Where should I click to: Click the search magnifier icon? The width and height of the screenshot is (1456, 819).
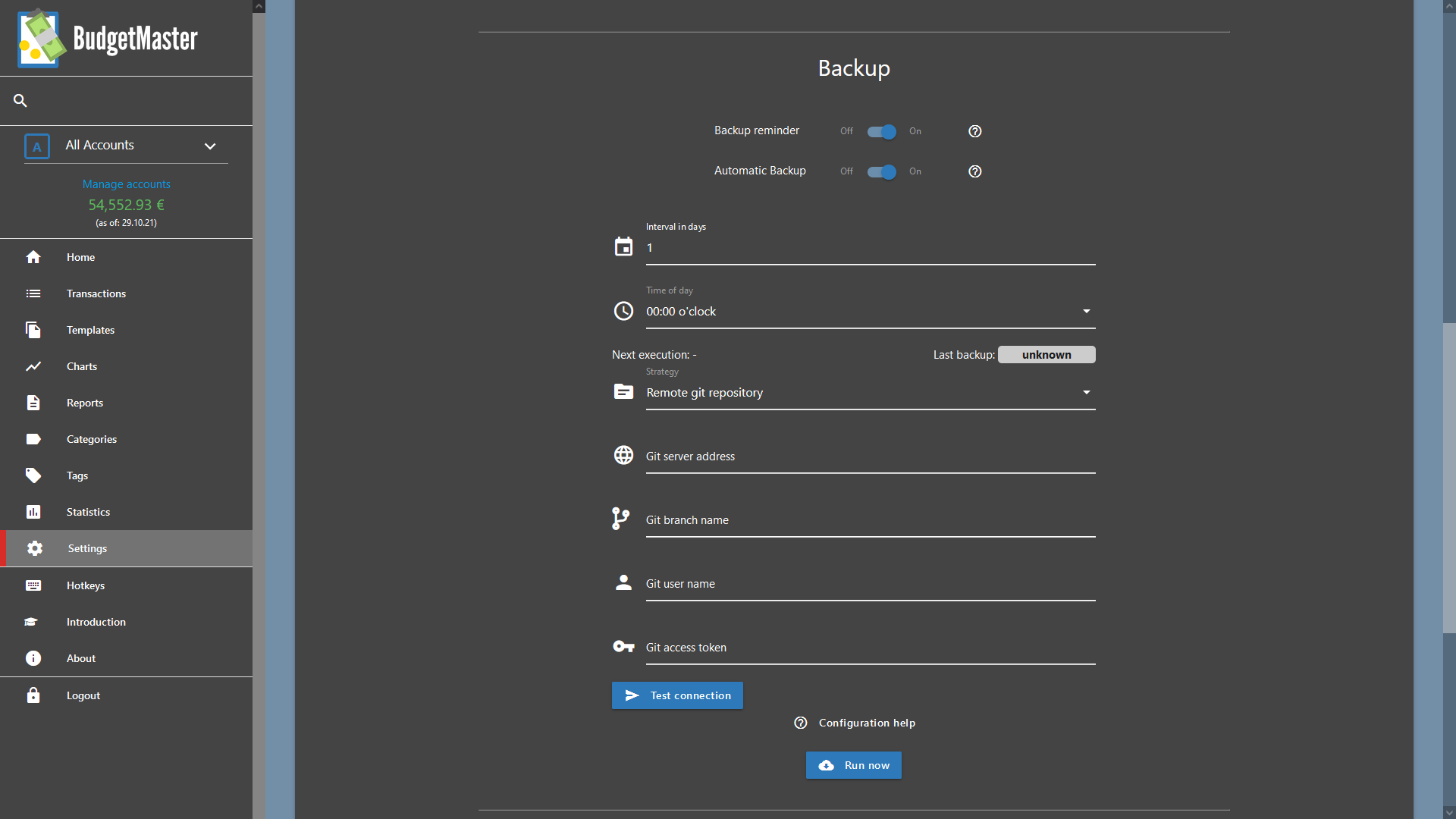point(20,100)
